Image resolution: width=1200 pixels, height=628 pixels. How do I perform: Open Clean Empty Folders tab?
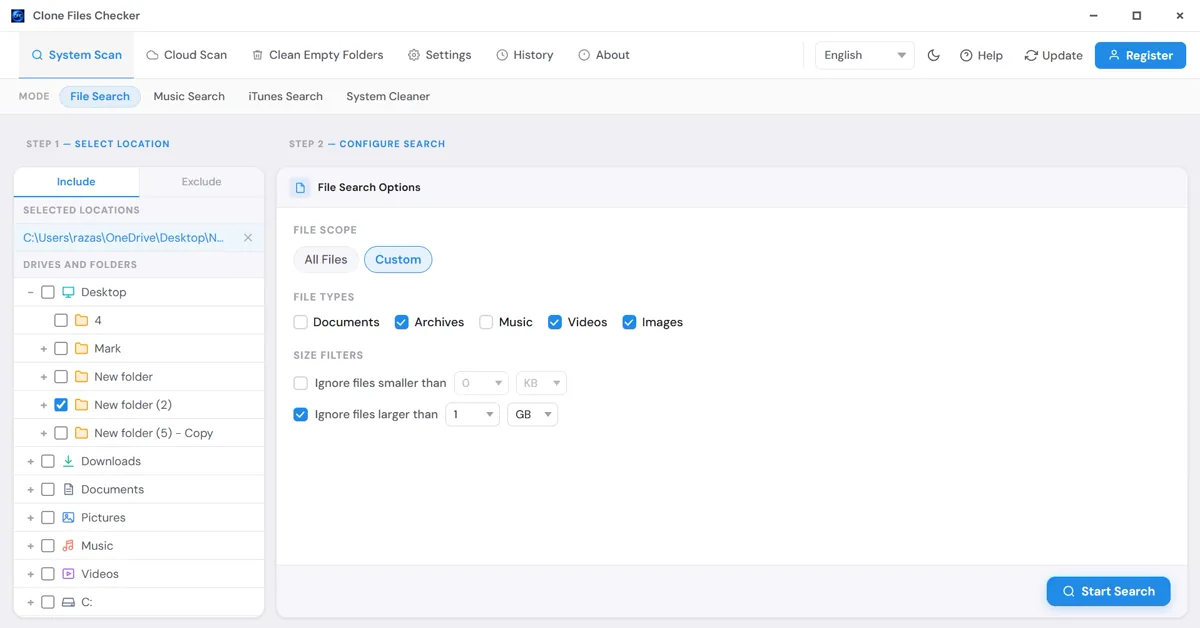click(317, 55)
